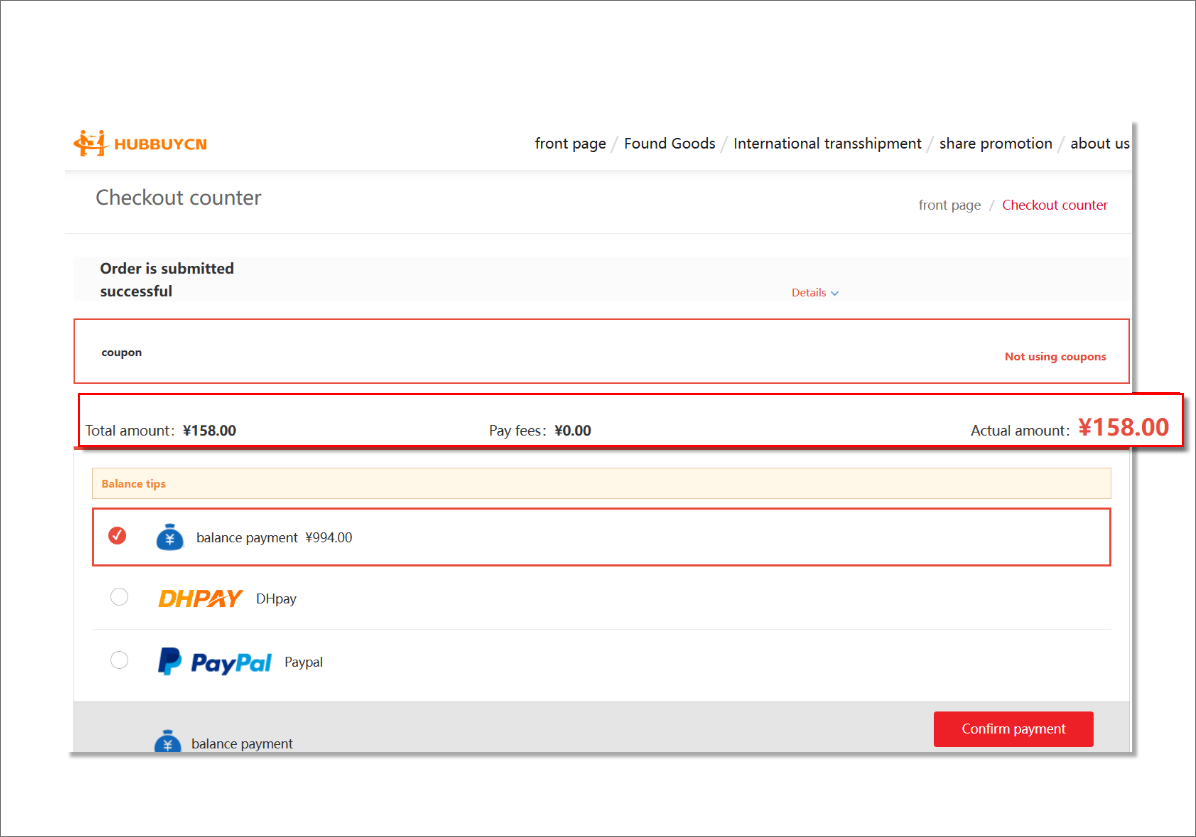Select the balance payment radio button
The image size is (1196, 837).
pos(118,536)
